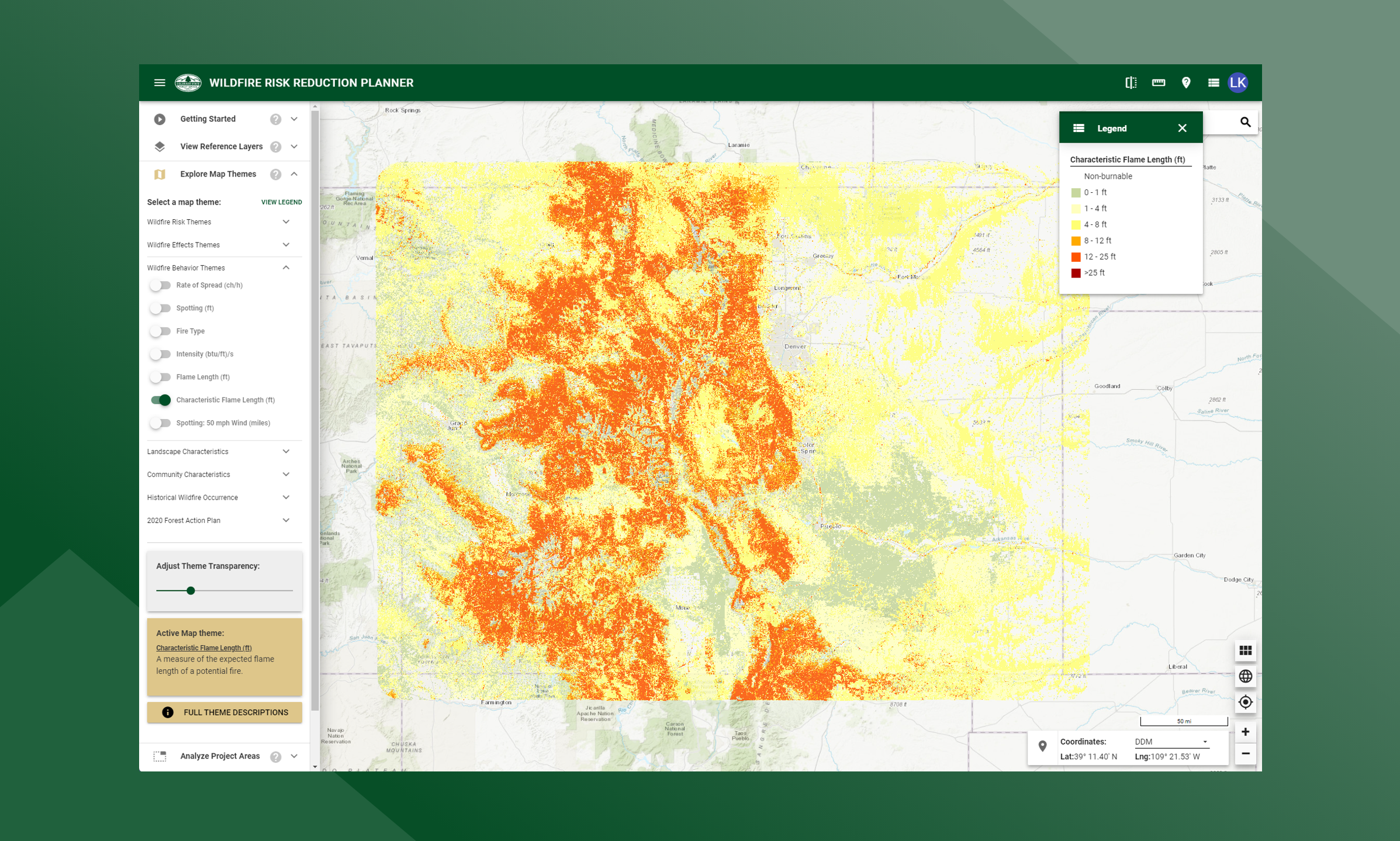Open the LK user account avatar
This screenshot has width=1400, height=841.
click(x=1238, y=83)
